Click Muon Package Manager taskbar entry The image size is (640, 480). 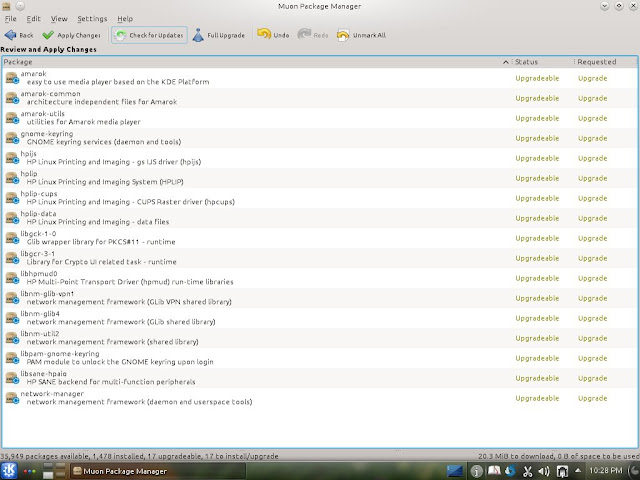(x=158, y=471)
